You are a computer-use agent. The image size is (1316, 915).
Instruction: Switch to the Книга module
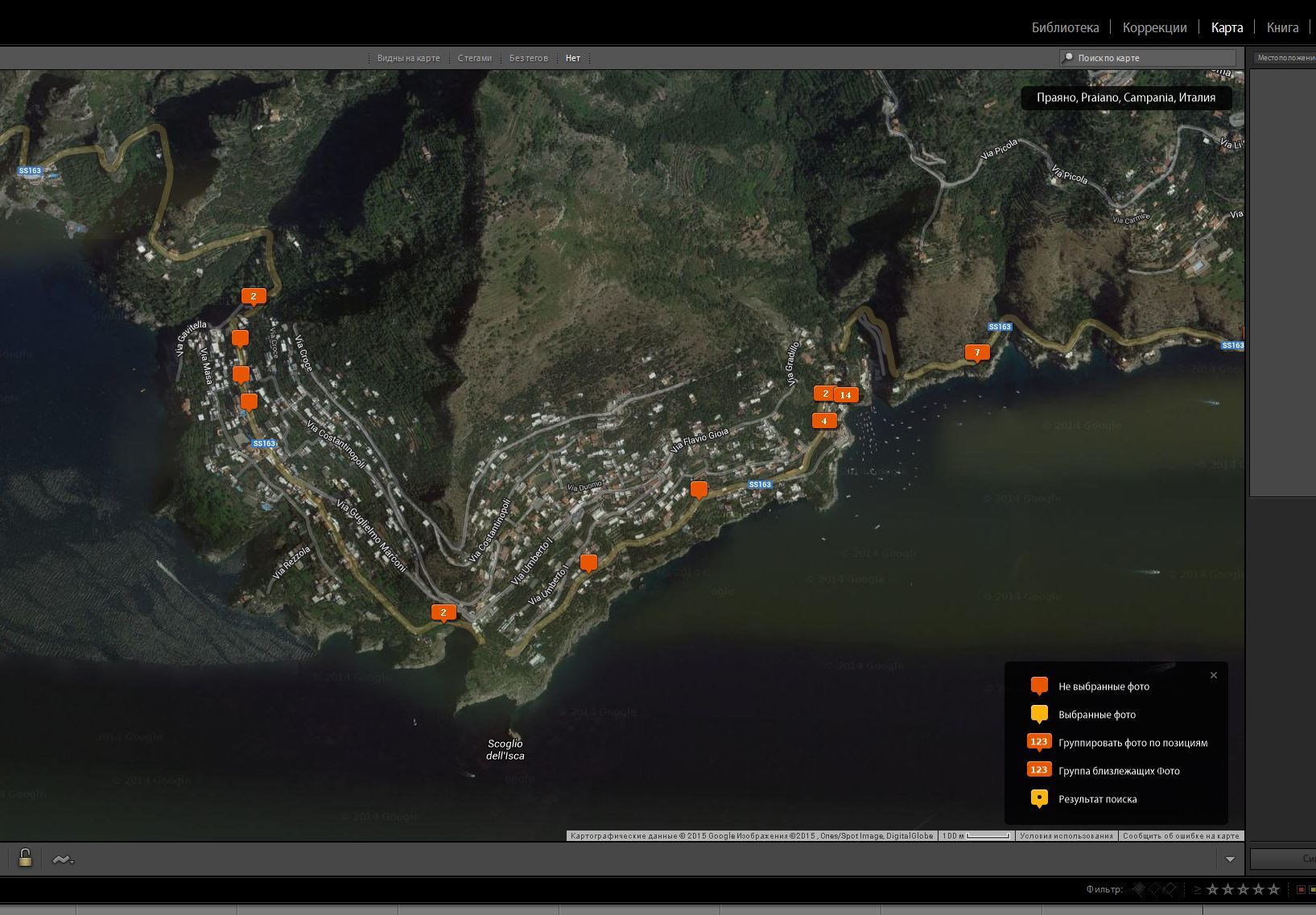[1282, 27]
